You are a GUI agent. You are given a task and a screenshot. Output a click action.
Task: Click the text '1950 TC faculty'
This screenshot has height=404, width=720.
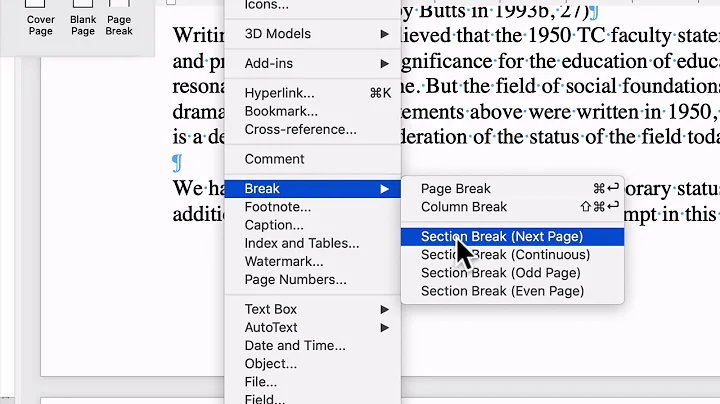pos(602,36)
